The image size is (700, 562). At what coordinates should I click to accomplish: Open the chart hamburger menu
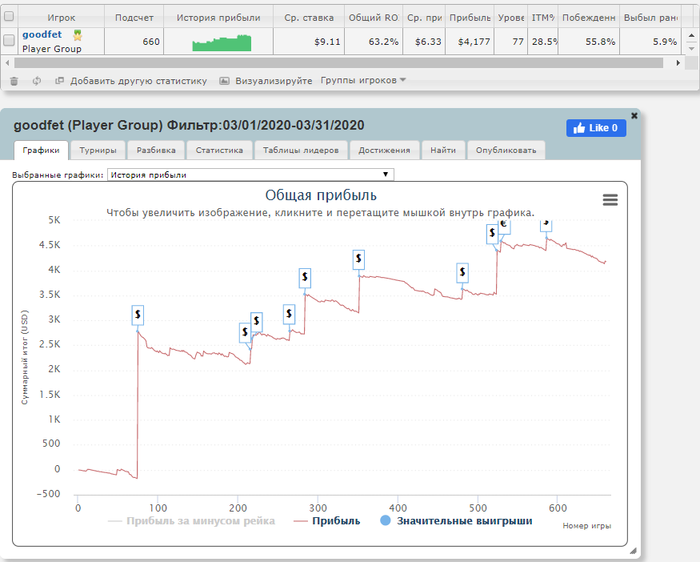point(610,200)
